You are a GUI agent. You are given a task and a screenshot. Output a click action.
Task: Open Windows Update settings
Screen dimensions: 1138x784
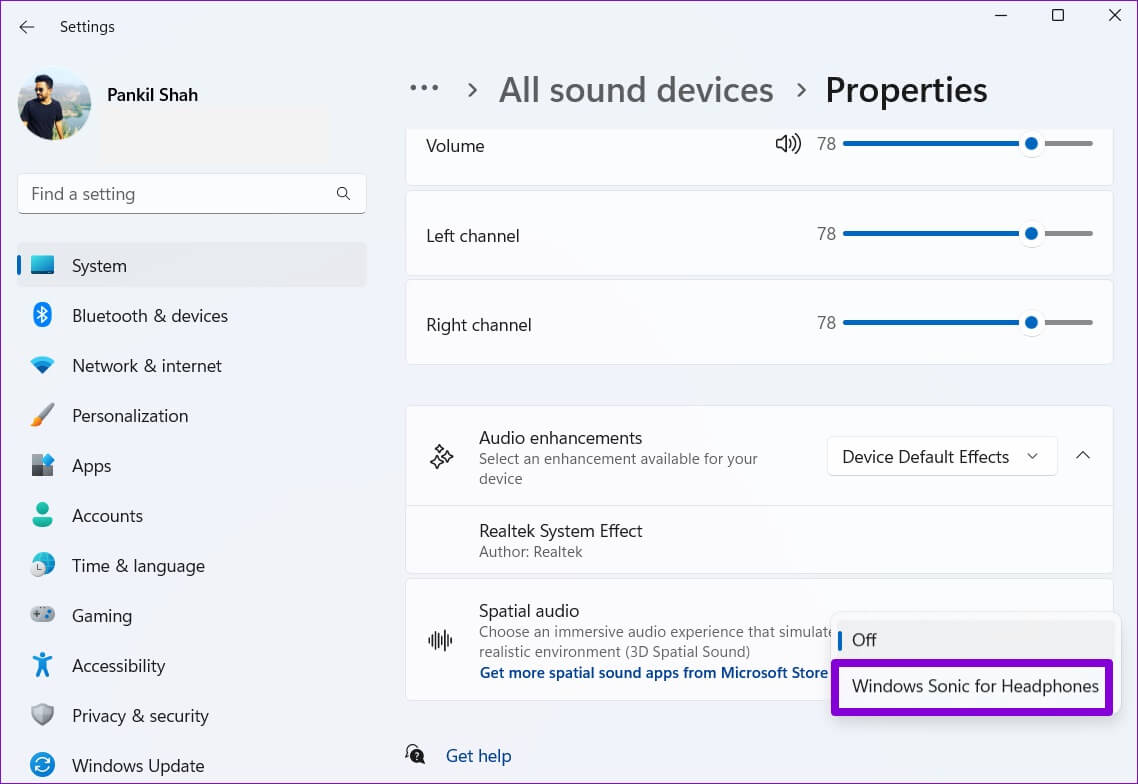(192, 765)
